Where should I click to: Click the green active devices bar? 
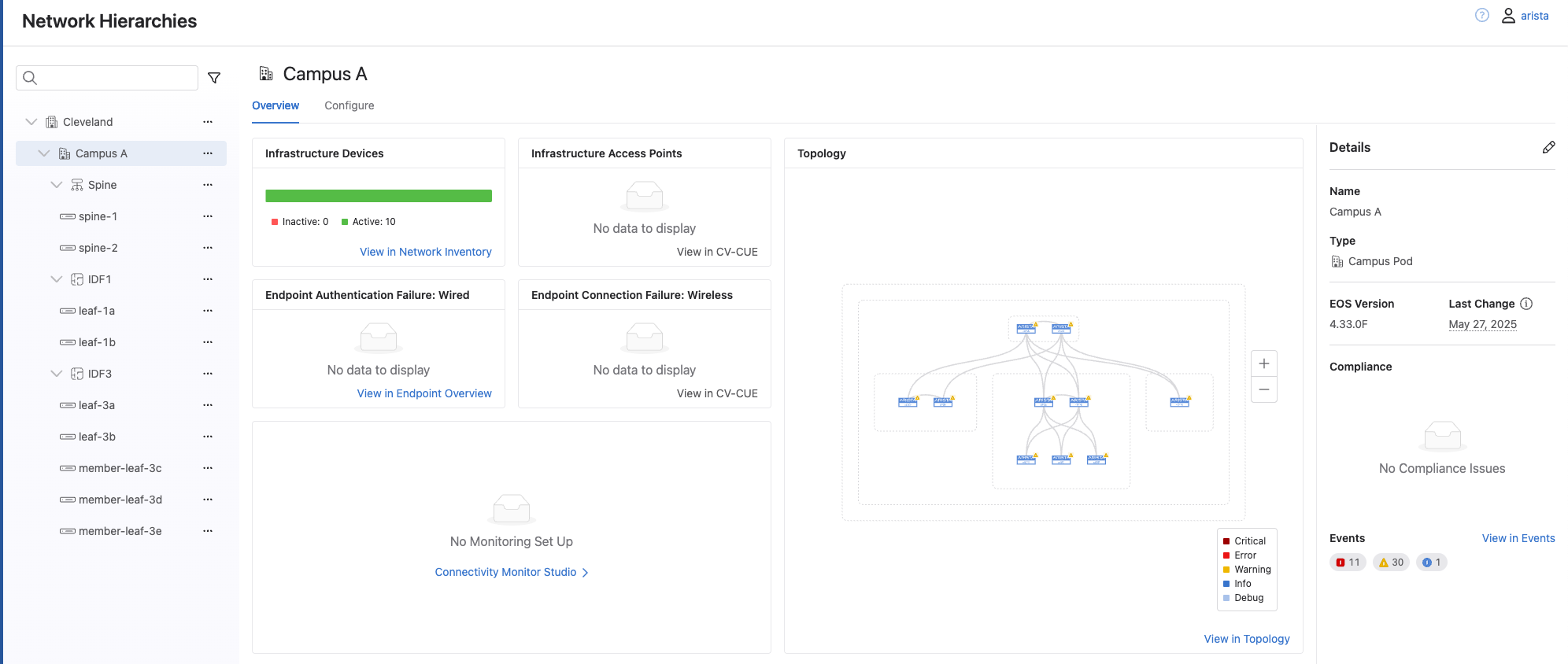(x=379, y=196)
